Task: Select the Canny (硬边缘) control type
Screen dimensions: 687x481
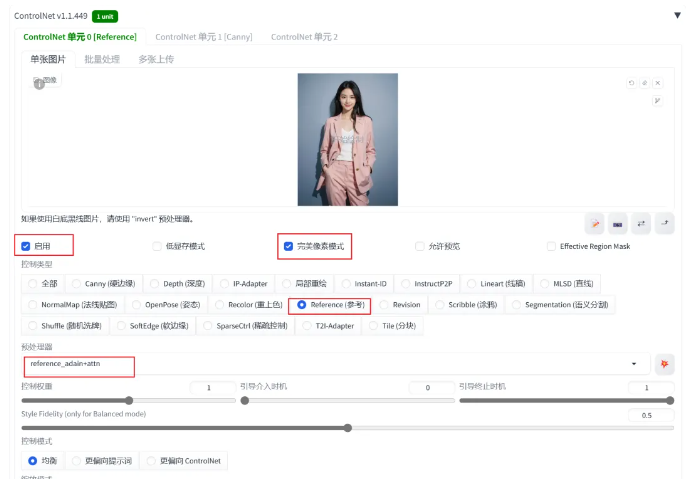Action: (104, 284)
